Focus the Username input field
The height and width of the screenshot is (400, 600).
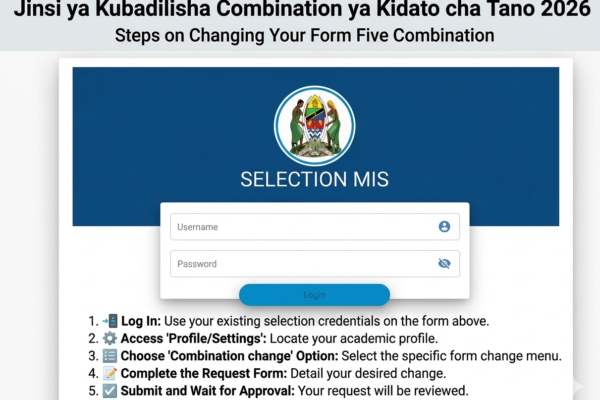point(300,227)
